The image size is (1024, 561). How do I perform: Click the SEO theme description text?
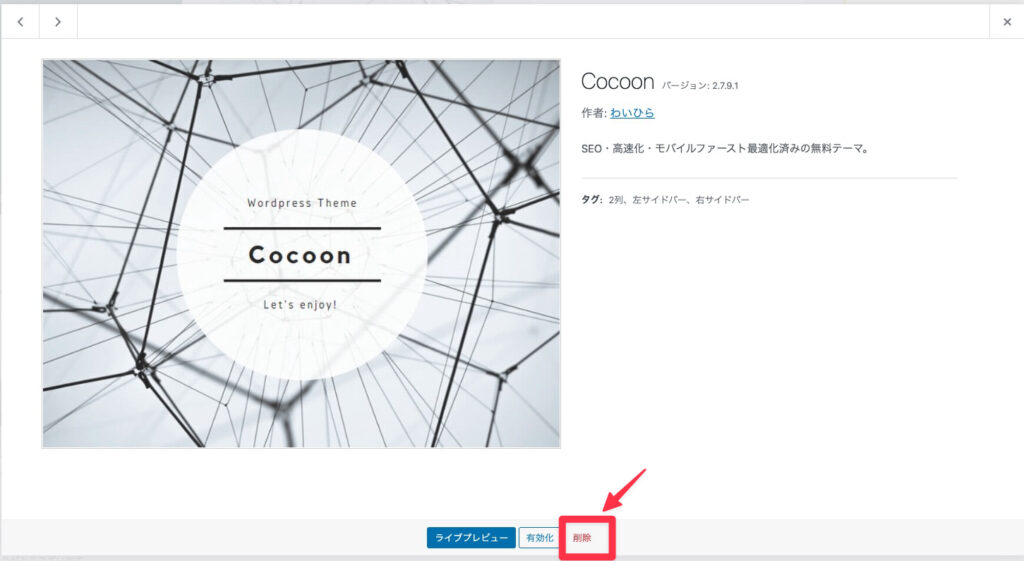[x=724, y=149]
